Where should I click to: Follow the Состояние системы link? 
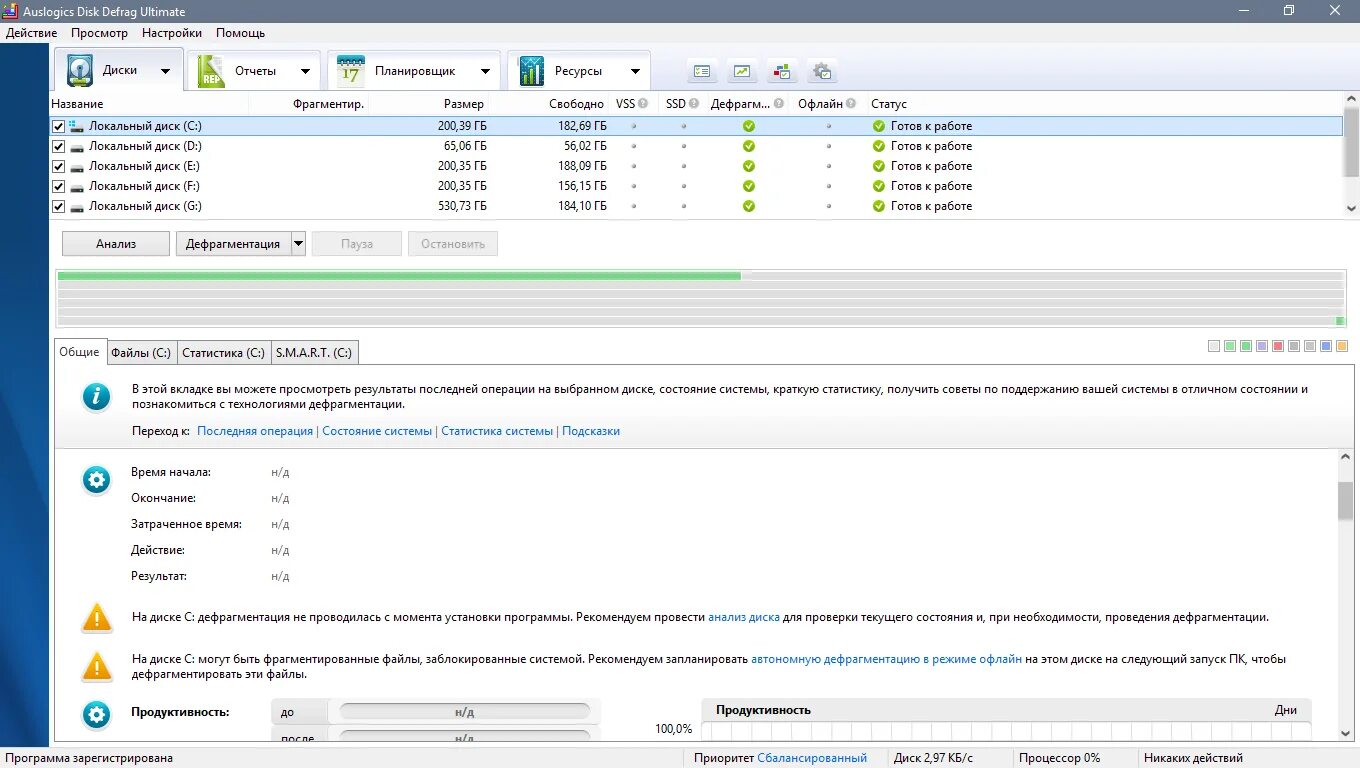[377, 431]
